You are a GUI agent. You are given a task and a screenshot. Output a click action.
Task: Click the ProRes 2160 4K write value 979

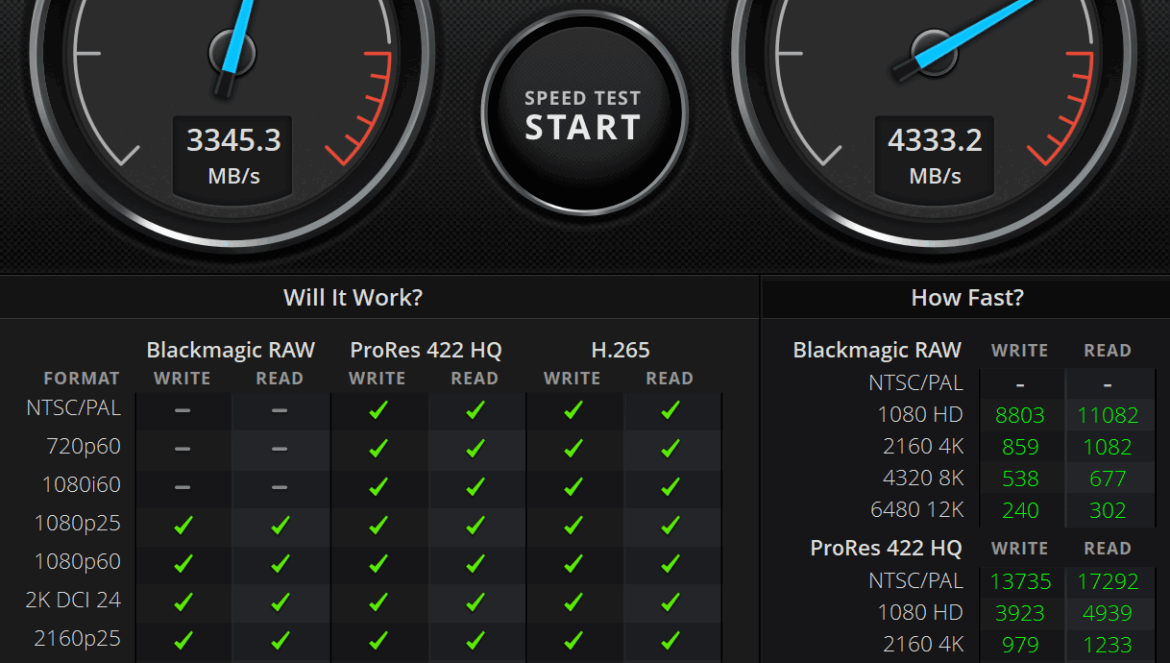tap(1020, 645)
